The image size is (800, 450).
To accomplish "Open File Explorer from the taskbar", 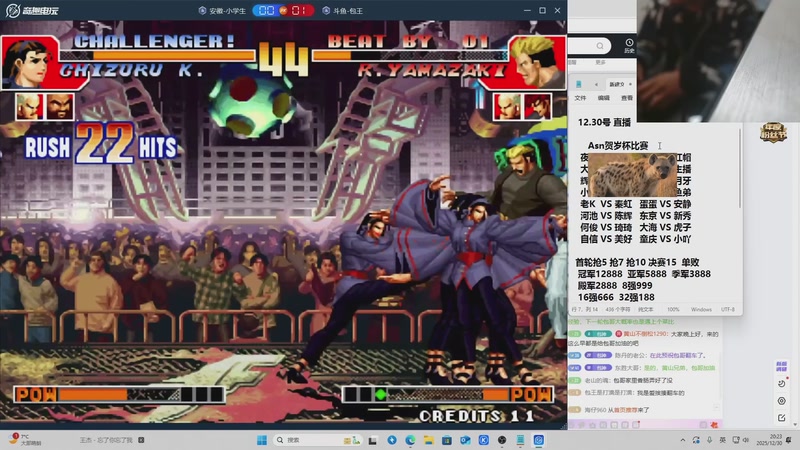I will tap(429, 440).
